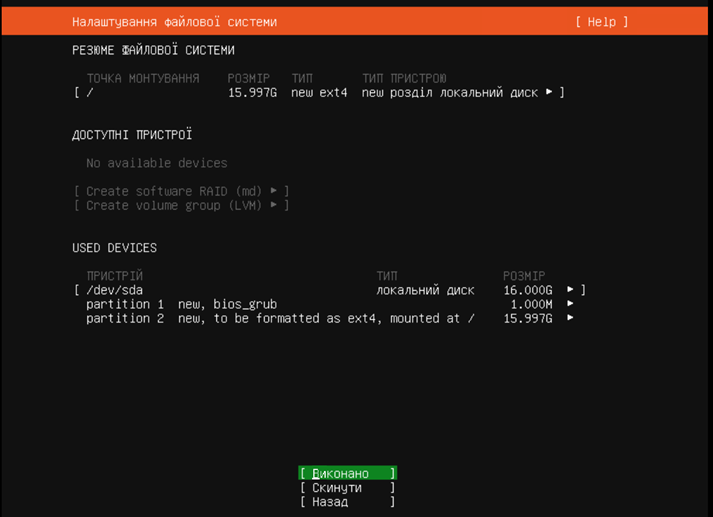Open the partition 1 actions arrow
713x517 pixels.
click(571, 304)
